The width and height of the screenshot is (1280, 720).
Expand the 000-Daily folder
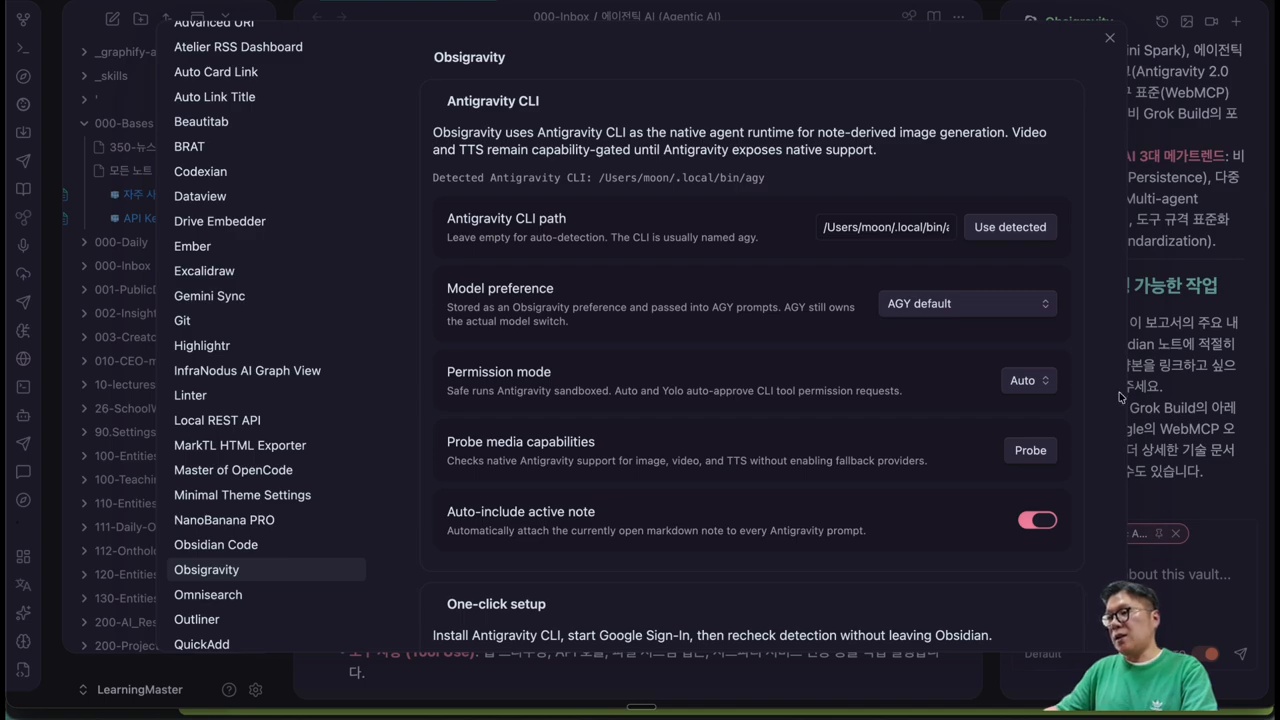115,242
